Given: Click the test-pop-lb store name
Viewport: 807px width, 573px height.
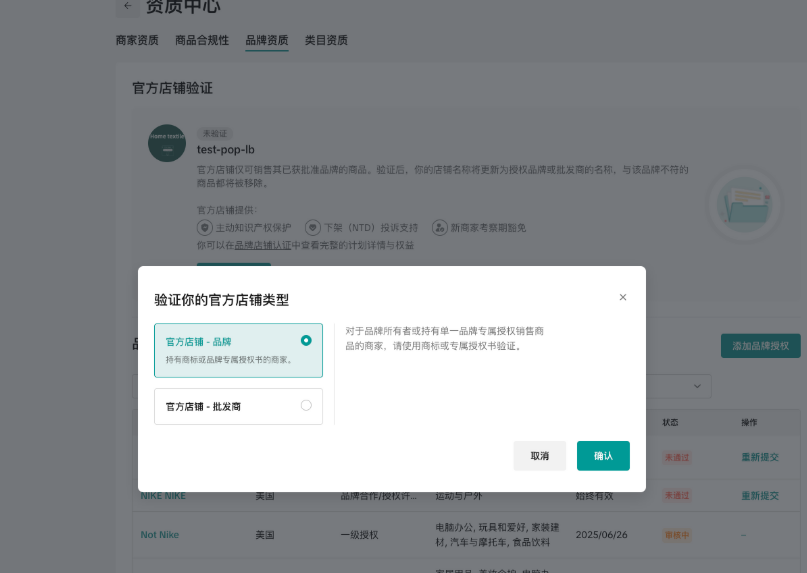Looking at the screenshot, I should 225,150.
